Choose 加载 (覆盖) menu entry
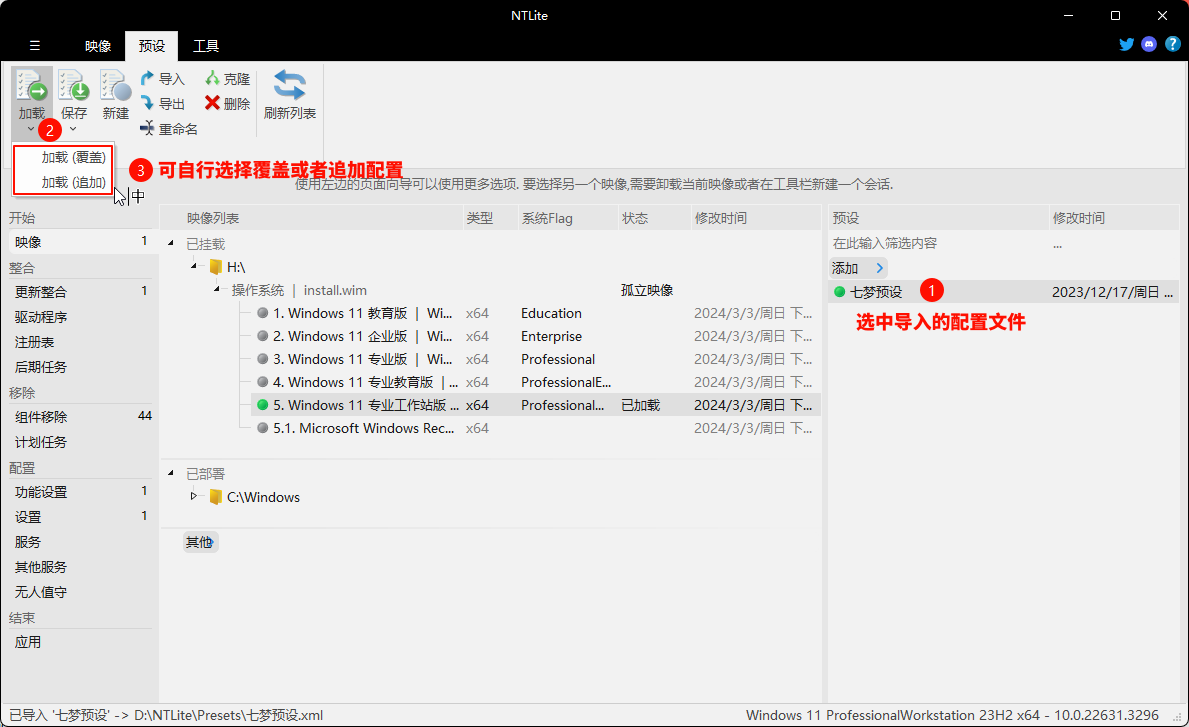The image size is (1189, 727). 73,157
